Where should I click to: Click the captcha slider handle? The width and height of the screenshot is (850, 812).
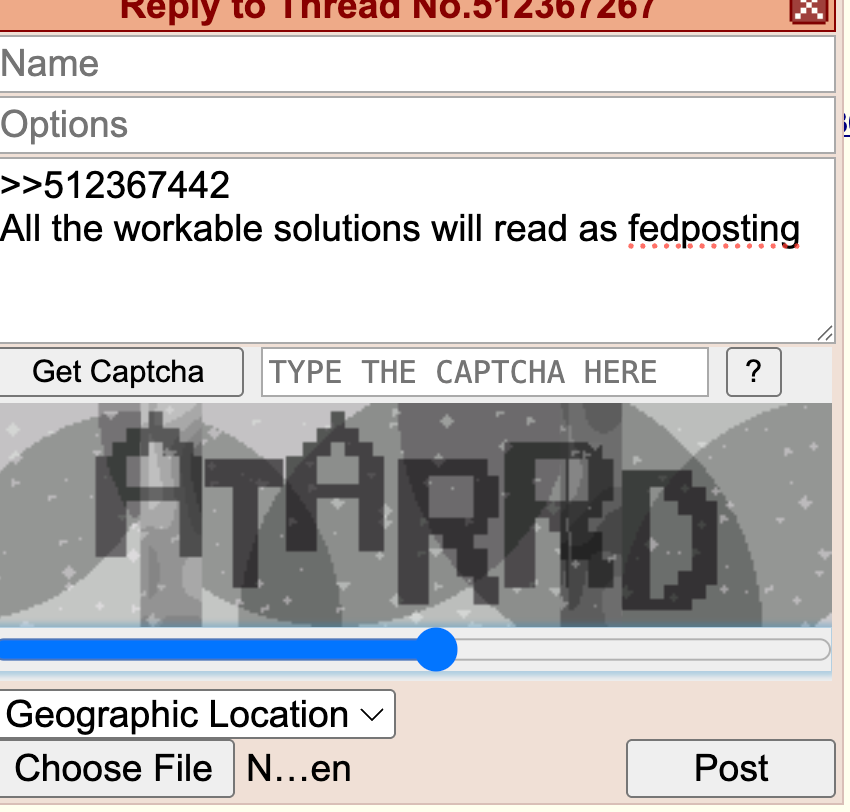tap(436, 649)
